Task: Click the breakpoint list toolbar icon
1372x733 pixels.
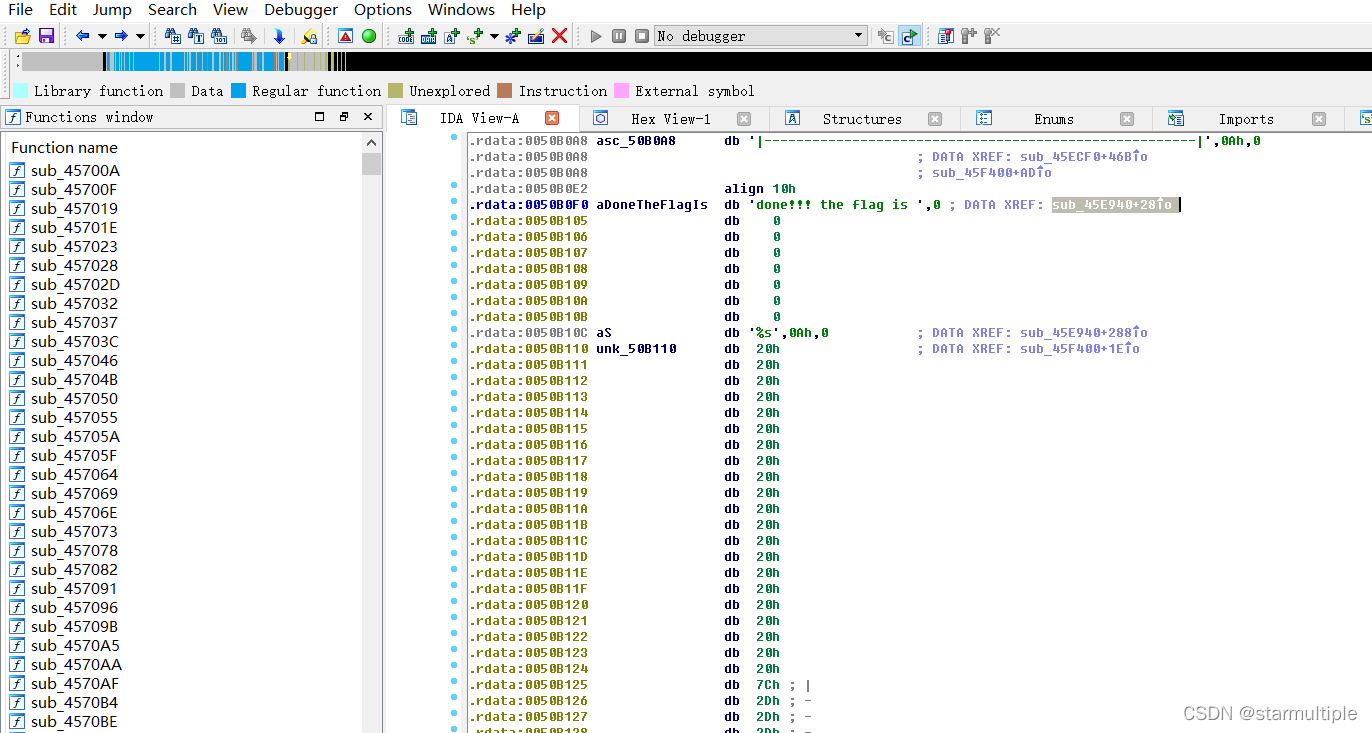Action: click(946, 36)
